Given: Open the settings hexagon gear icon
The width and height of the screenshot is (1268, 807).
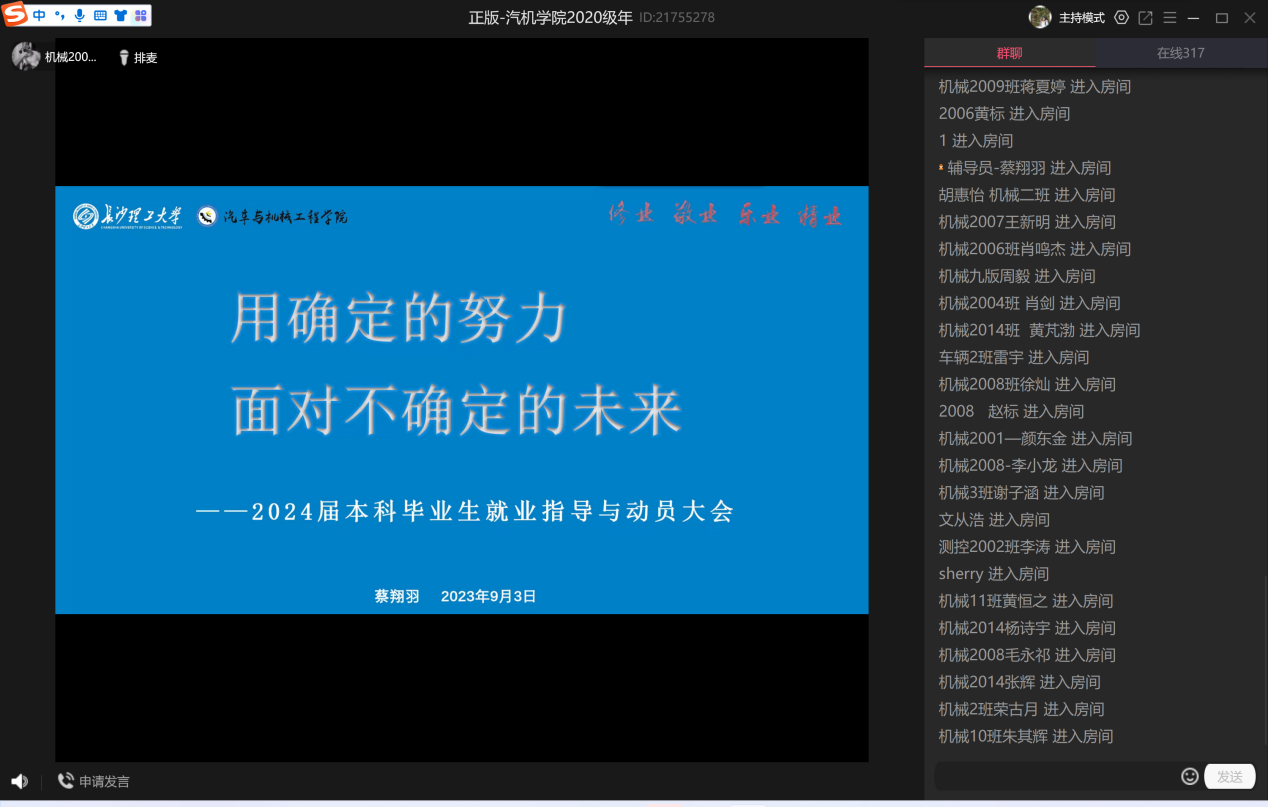Looking at the screenshot, I should 1121,18.
